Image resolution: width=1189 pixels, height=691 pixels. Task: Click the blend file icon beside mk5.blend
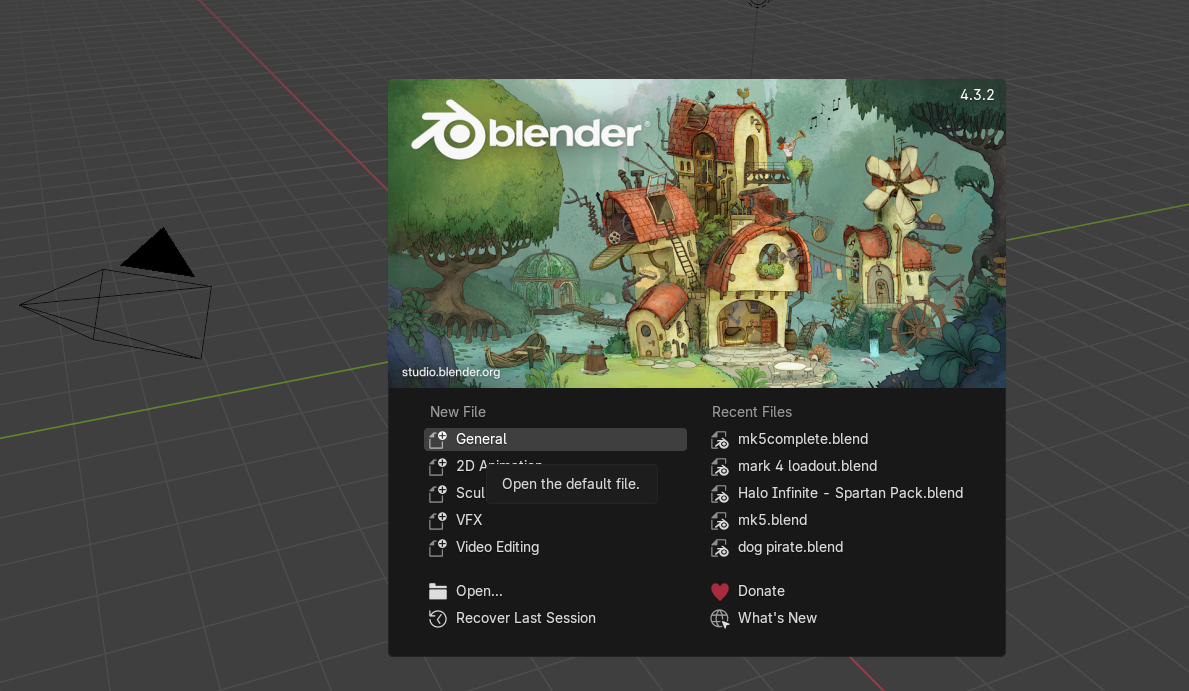pos(720,521)
